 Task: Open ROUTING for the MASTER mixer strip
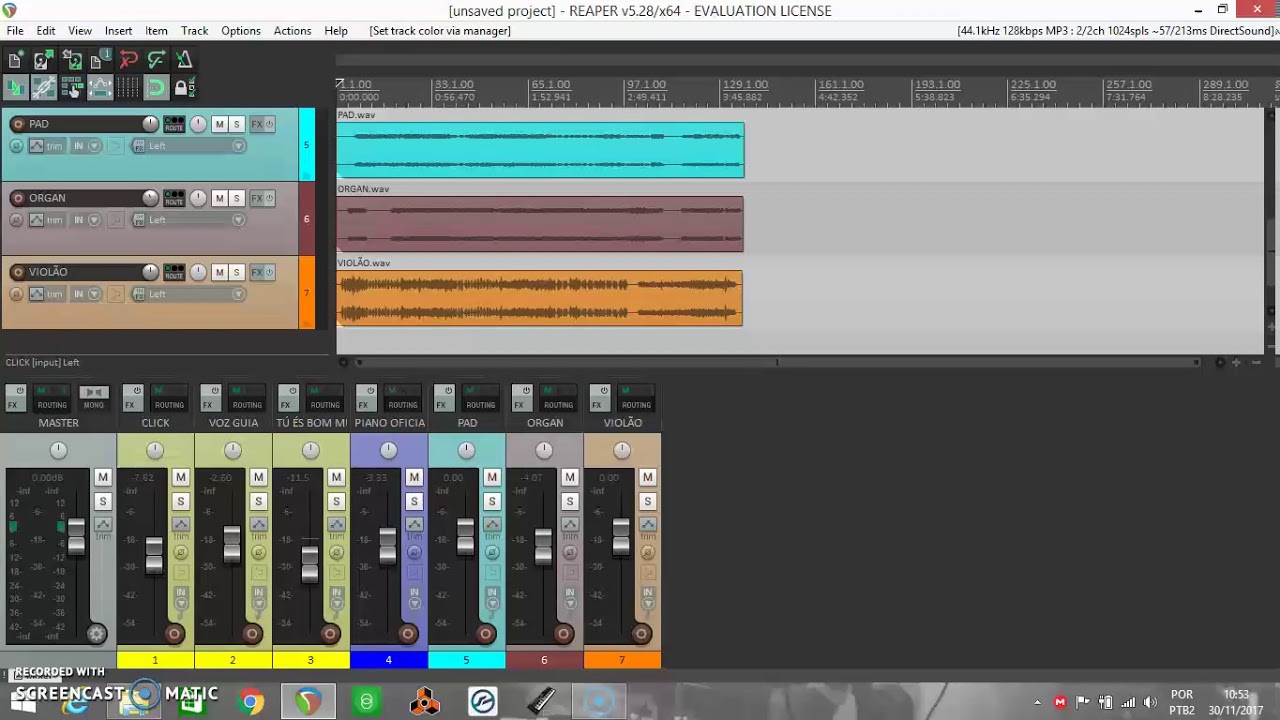point(52,398)
